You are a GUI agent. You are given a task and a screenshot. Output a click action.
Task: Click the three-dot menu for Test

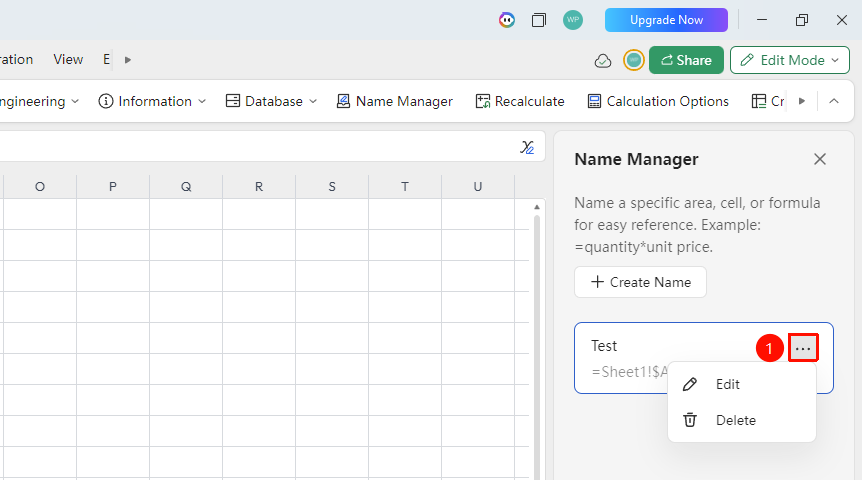click(803, 348)
